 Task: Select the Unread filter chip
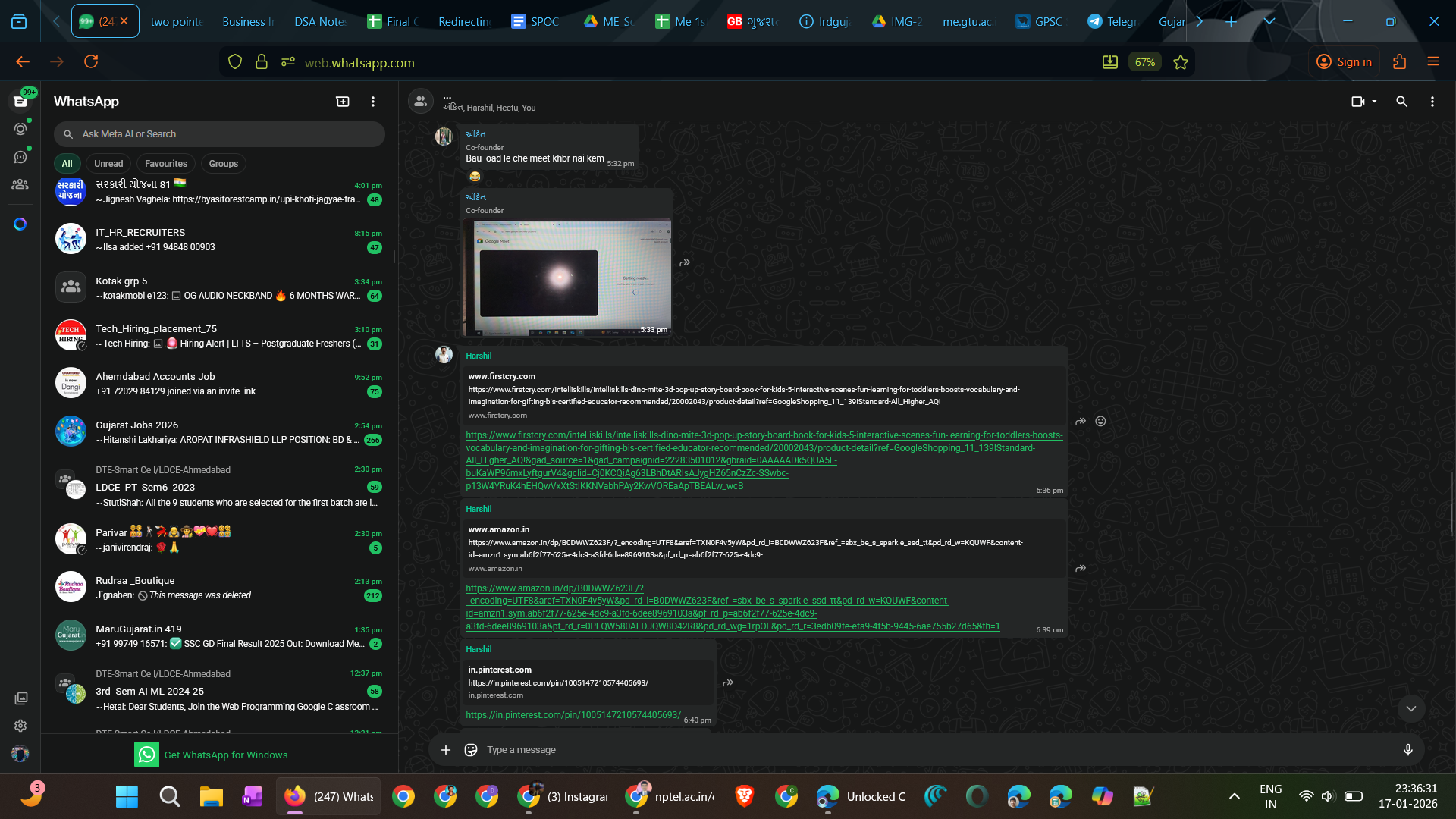click(108, 164)
